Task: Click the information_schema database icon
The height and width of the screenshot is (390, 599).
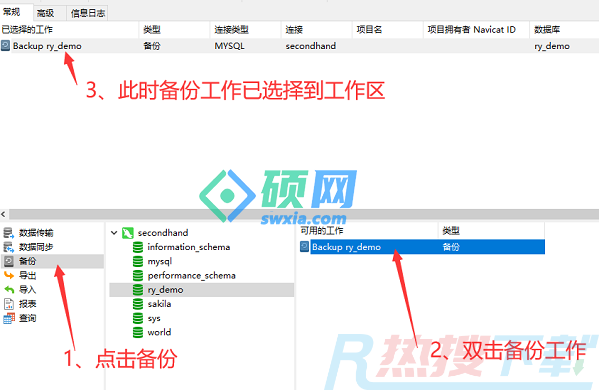Action: [138, 247]
